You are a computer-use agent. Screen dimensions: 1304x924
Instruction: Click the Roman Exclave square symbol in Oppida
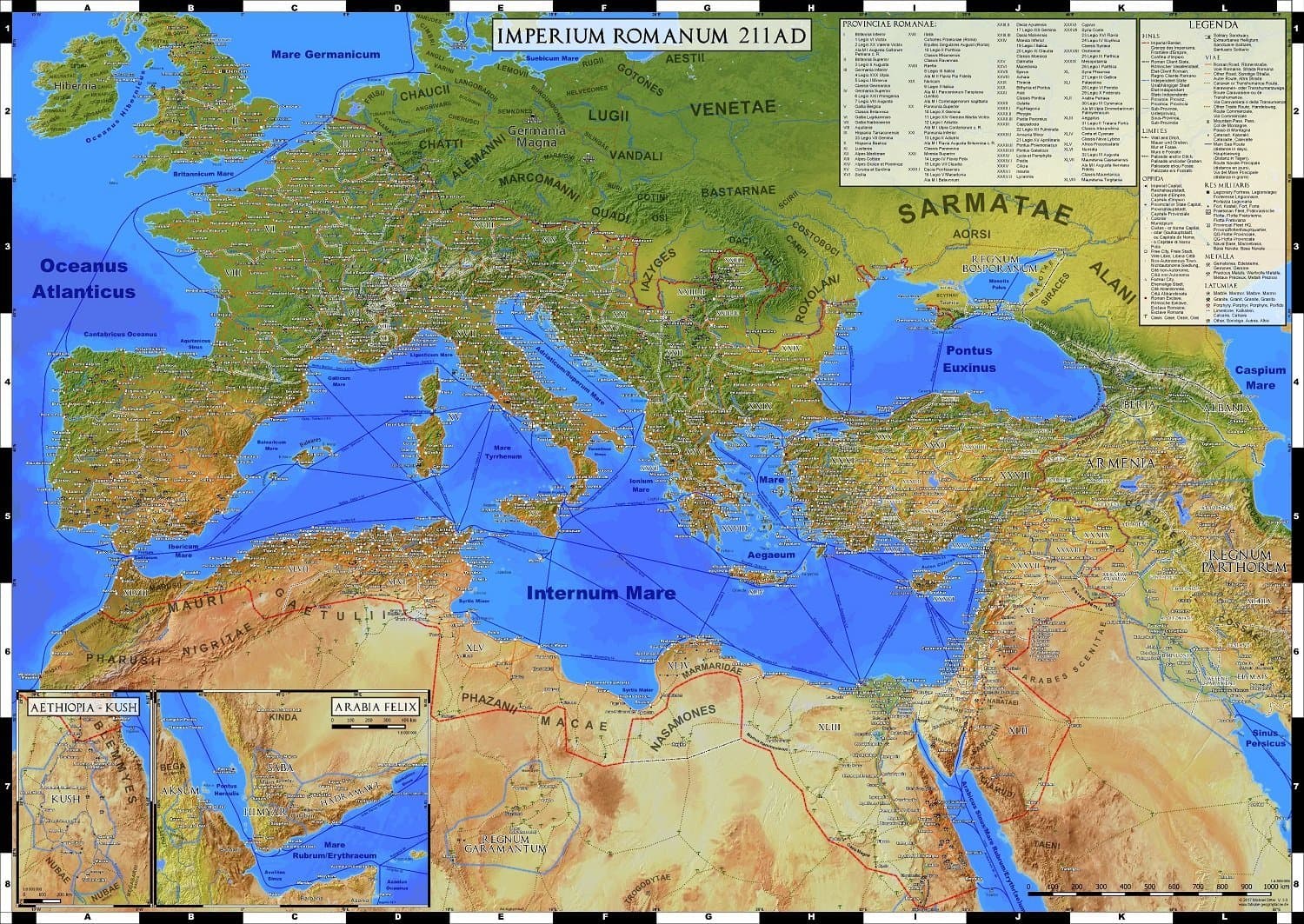(x=1146, y=298)
